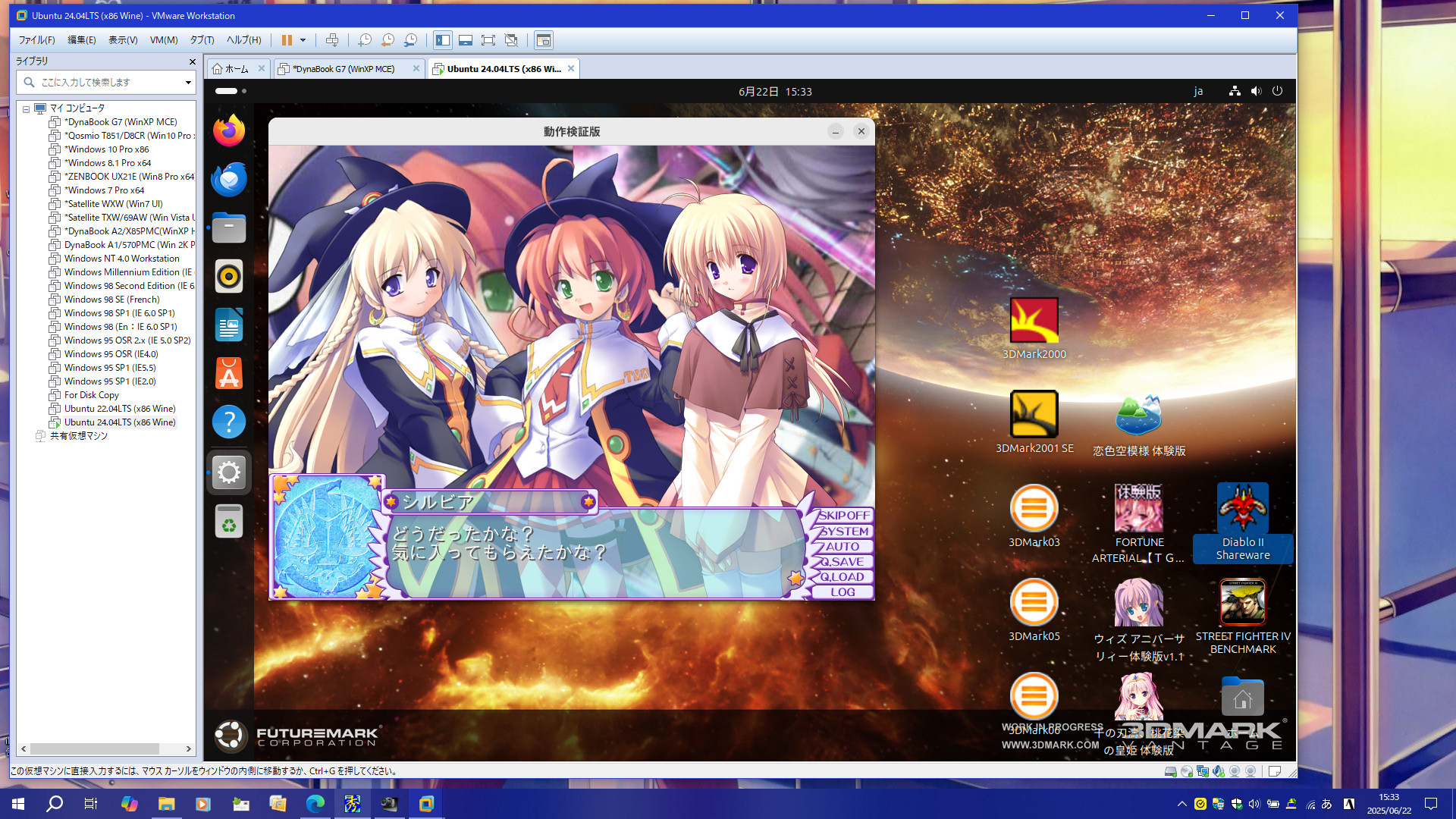Open the タブ(T) menu
Screen dimensions: 1456x819
click(202, 40)
